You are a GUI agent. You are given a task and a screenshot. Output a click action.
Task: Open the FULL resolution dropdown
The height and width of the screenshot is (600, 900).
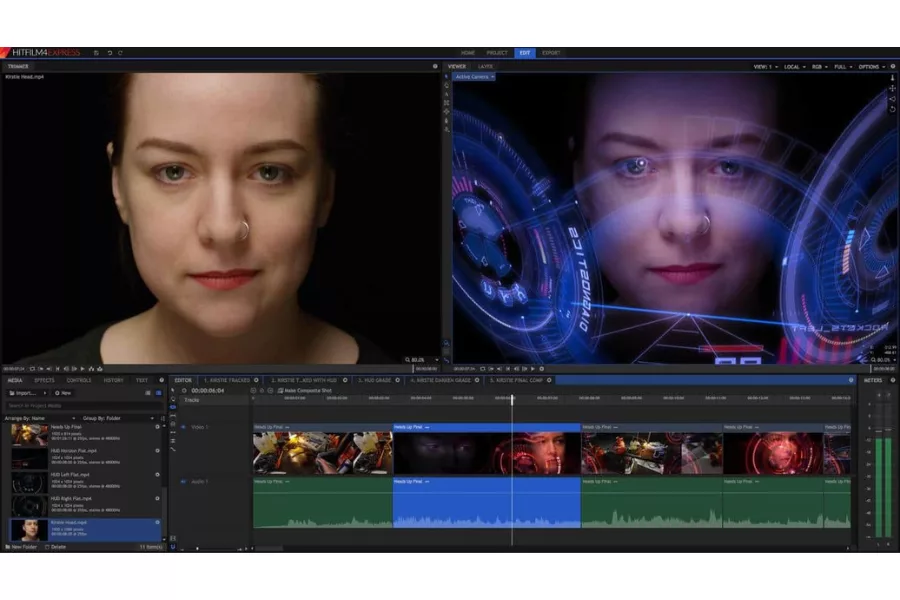[x=843, y=67]
